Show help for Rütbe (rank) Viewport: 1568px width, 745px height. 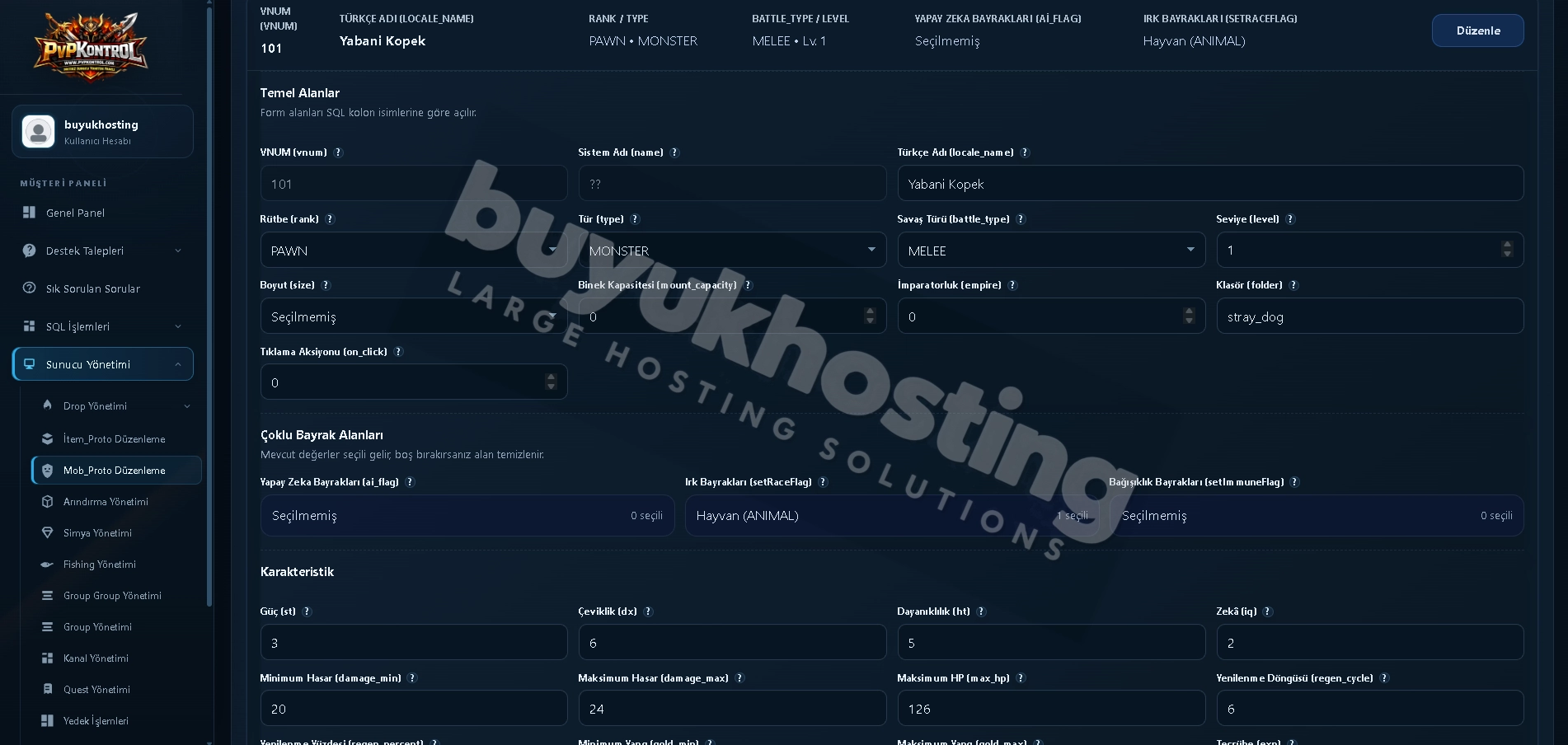click(x=330, y=219)
